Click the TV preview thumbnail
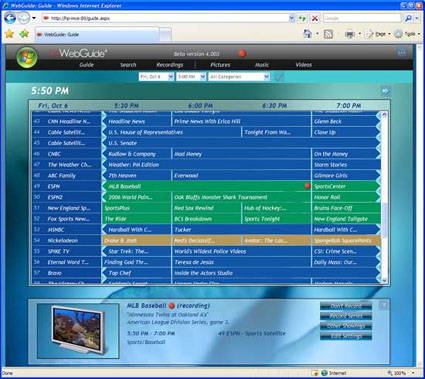Image resolution: width=425 pixels, height=379 pixels. click(x=78, y=331)
